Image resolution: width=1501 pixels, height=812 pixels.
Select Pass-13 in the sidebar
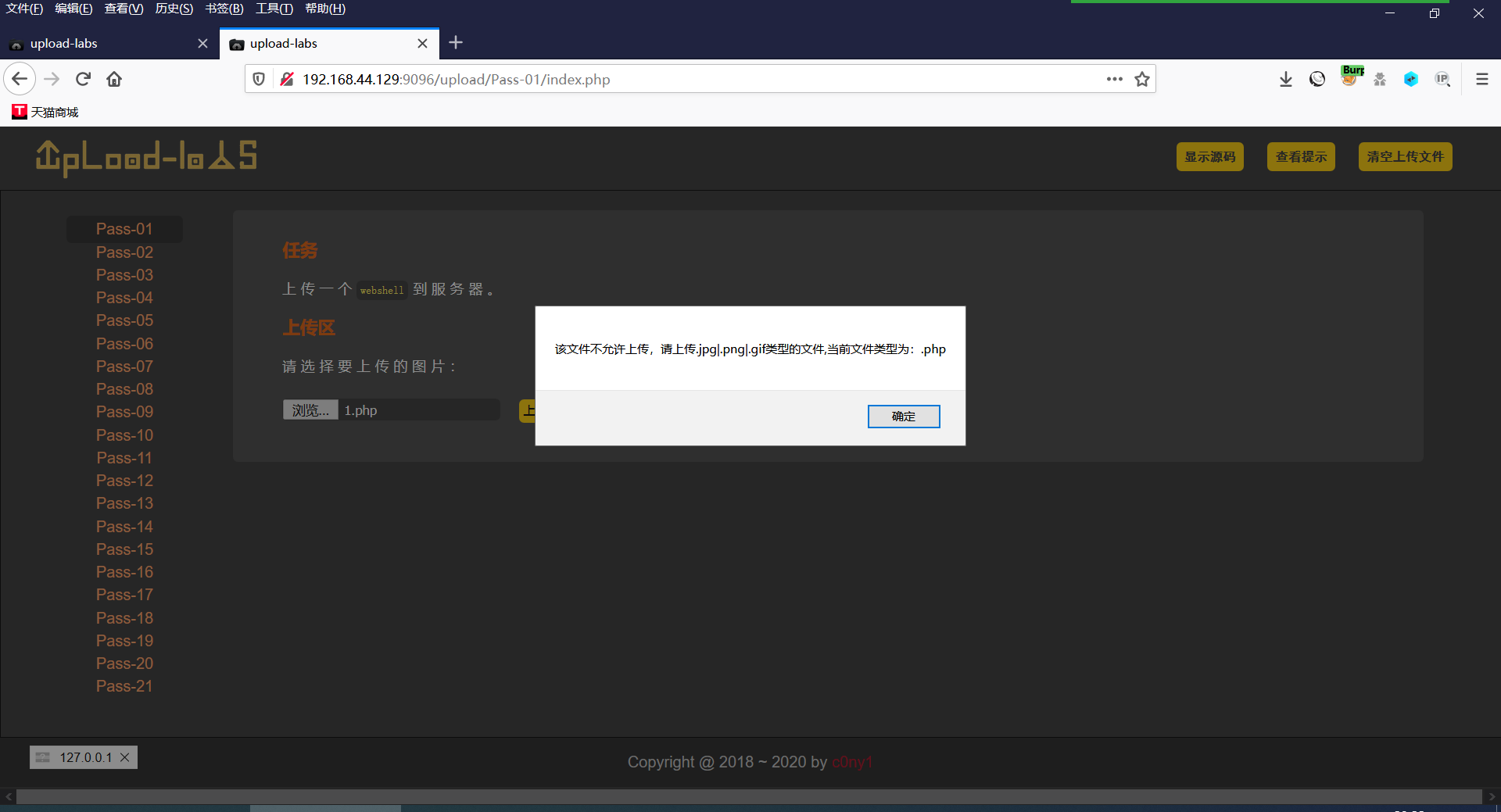tap(124, 503)
